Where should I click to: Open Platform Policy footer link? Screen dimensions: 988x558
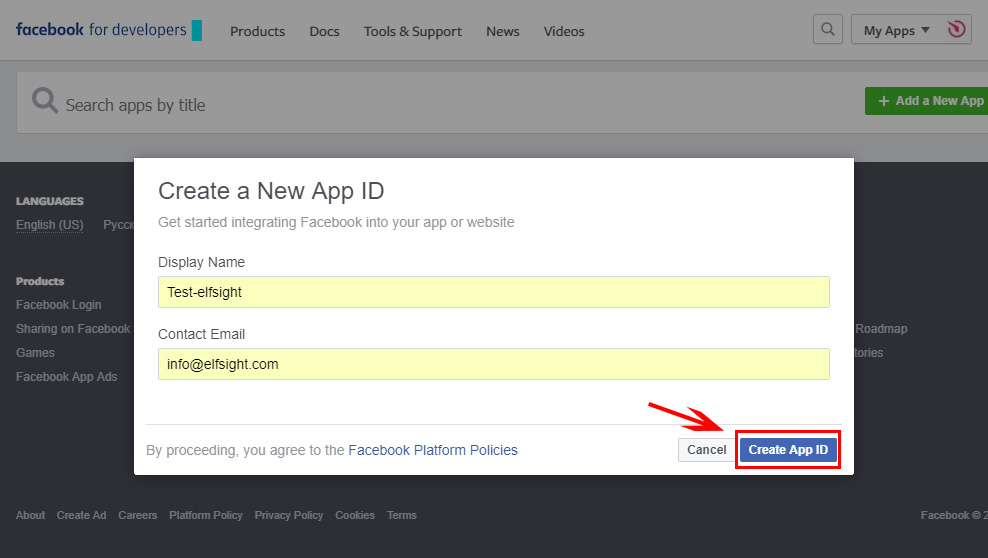pyautogui.click(x=206, y=515)
